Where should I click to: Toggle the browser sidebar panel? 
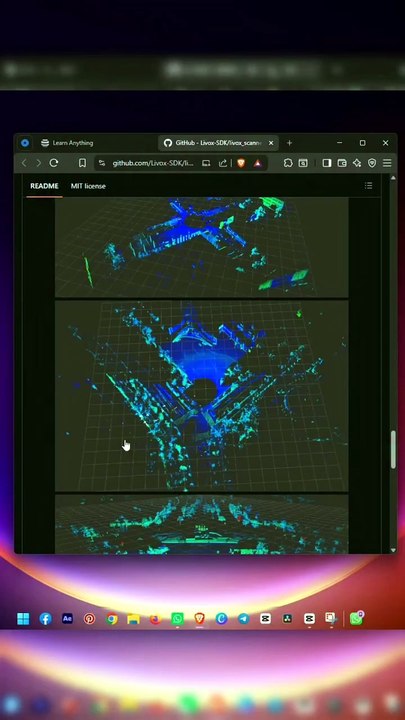point(327,163)
